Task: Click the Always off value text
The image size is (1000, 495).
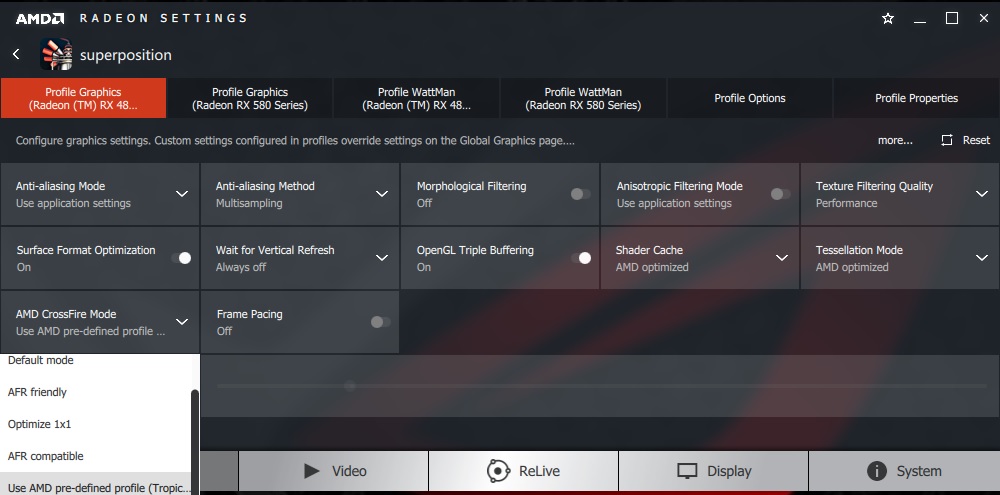Action: pos(240,267)
